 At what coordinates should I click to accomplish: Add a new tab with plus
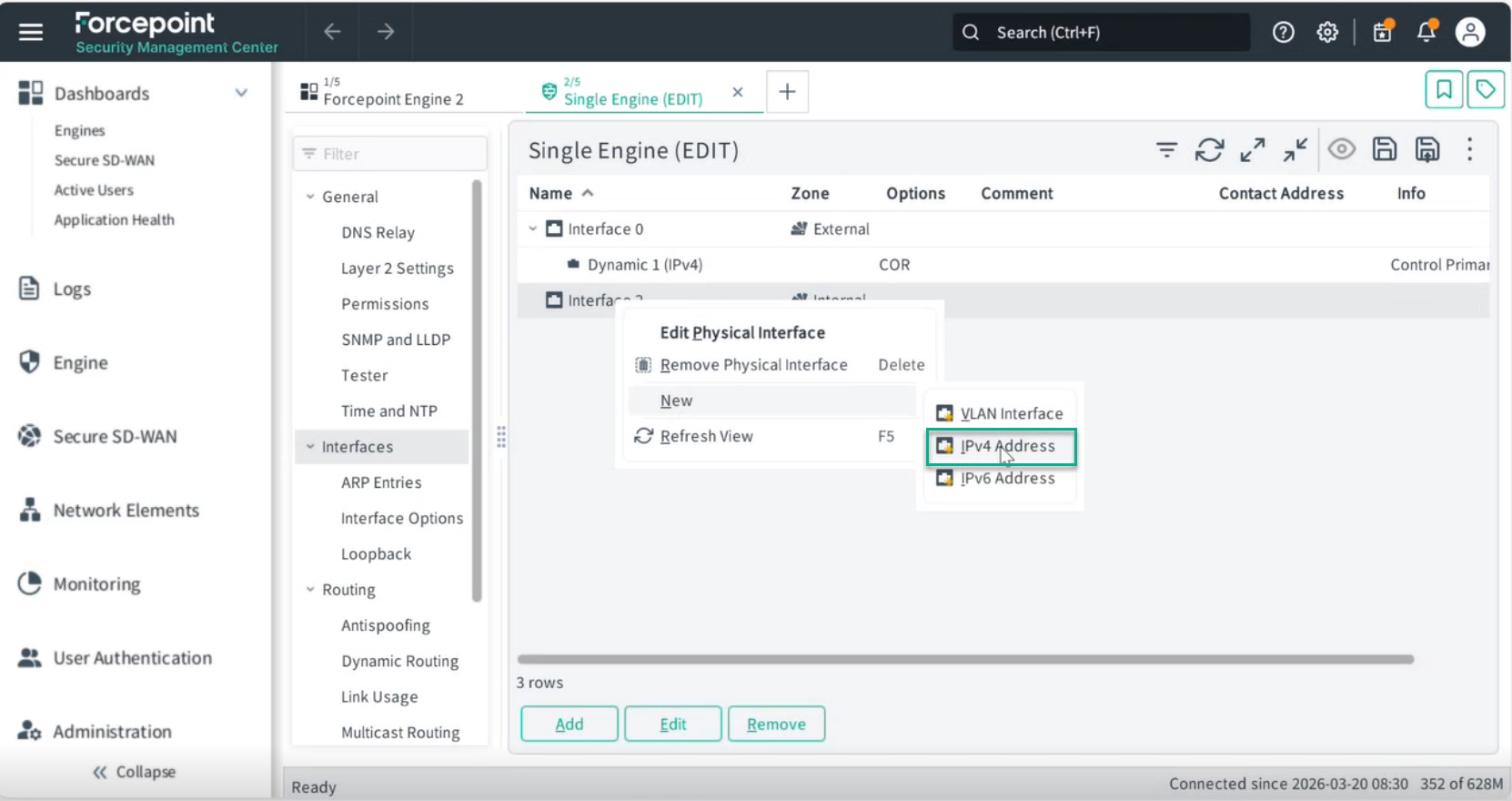788,92
